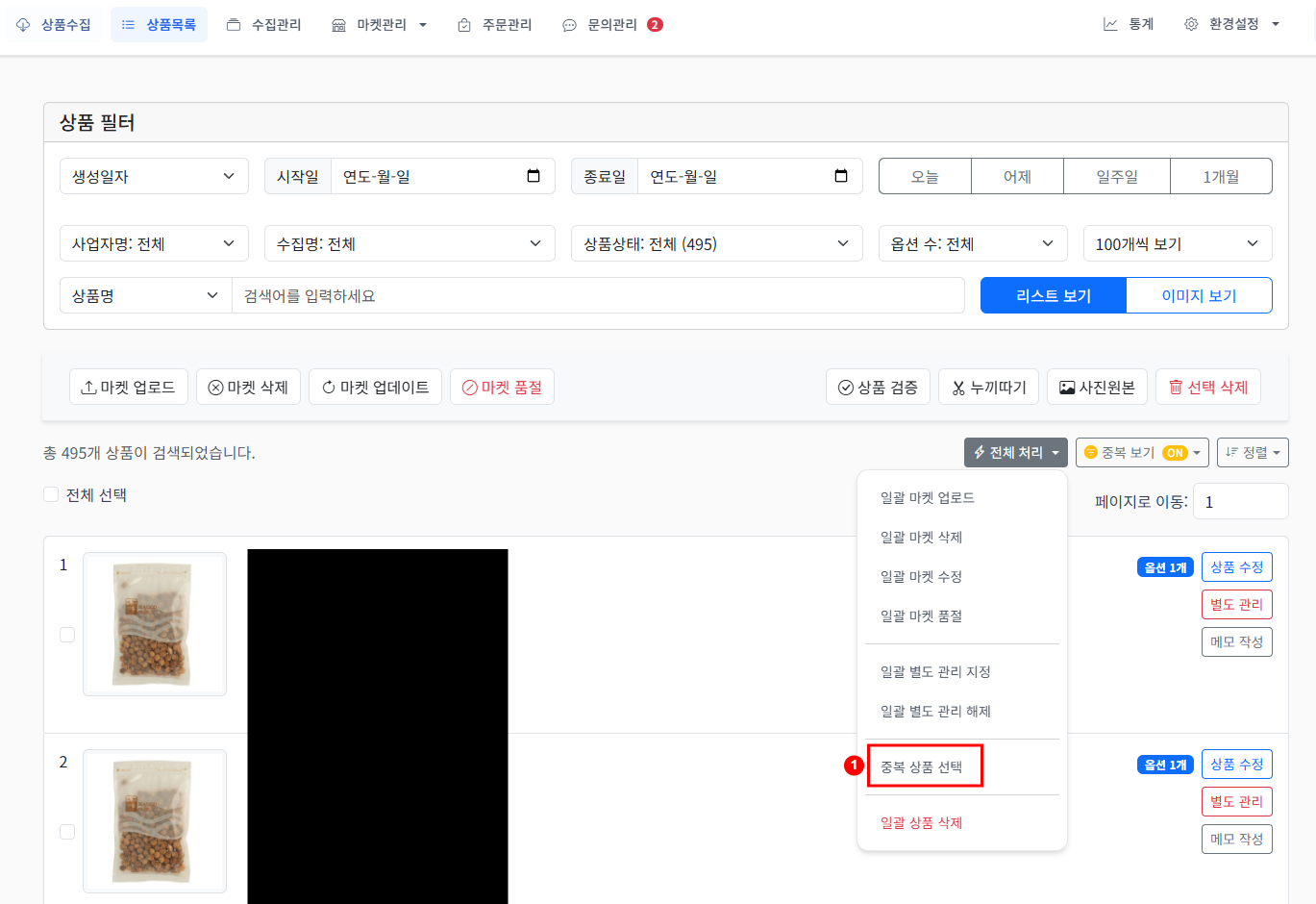The height and width of the screenshot is (904, 1316).
Task: Check the 전체 선택 checkbox
Action: click(x=51, y=494)
